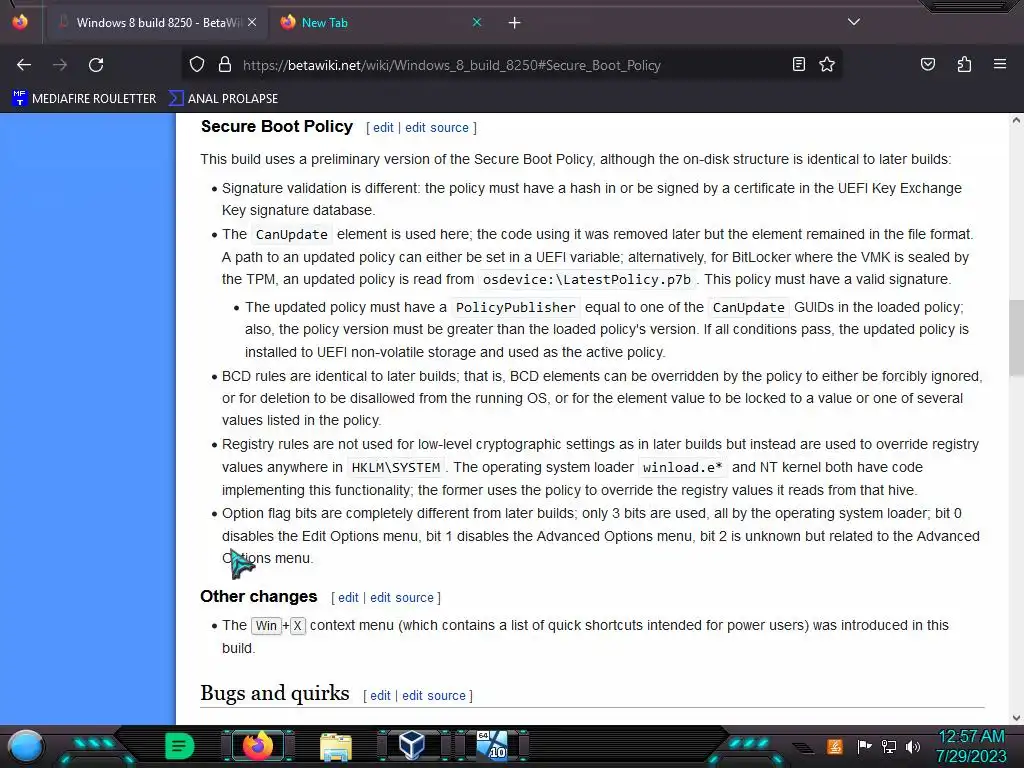The width and height of the screenshot is (1024, 768).
Task: Open the Windows 10 64 taskbar item
Action: pos(492,745)
